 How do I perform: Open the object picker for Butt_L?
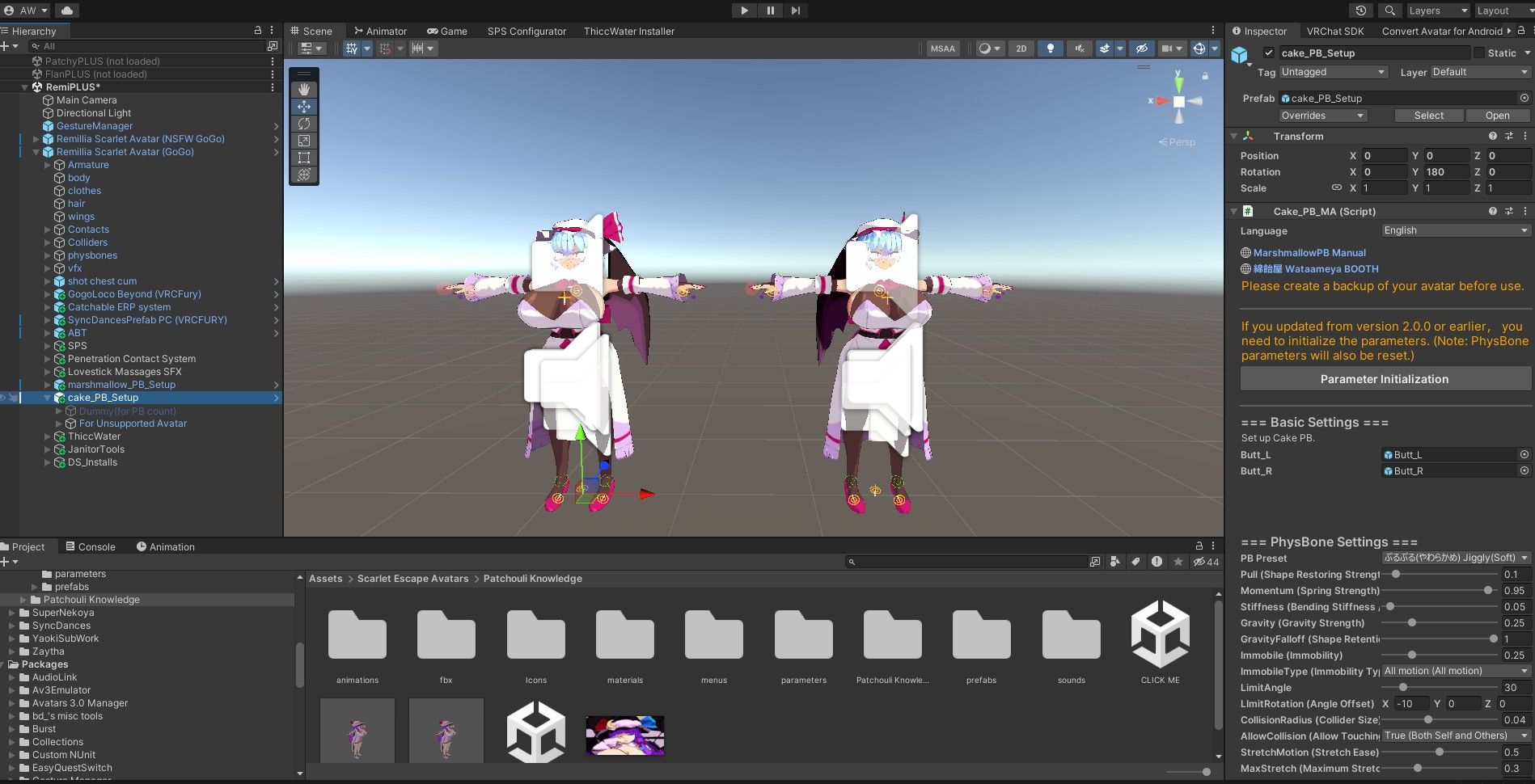[1524, 455]
